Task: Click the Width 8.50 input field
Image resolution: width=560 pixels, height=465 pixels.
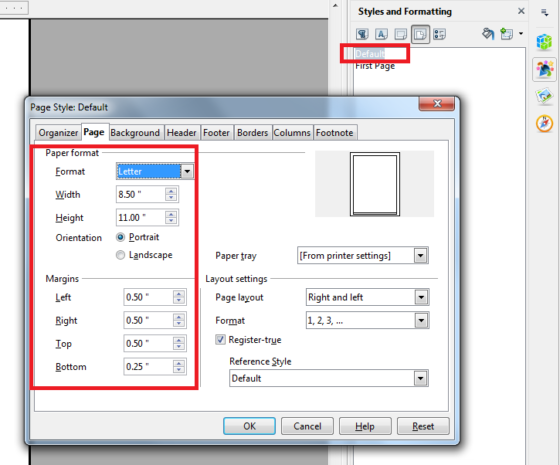Action: [x=141, y=195]
